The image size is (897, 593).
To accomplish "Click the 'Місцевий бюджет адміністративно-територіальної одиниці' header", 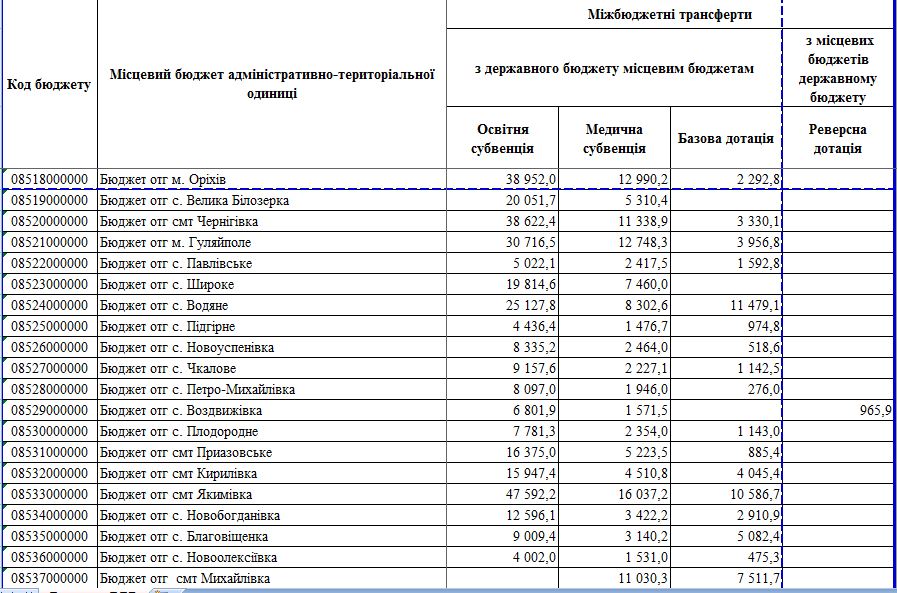I will (x=272, y=85).
